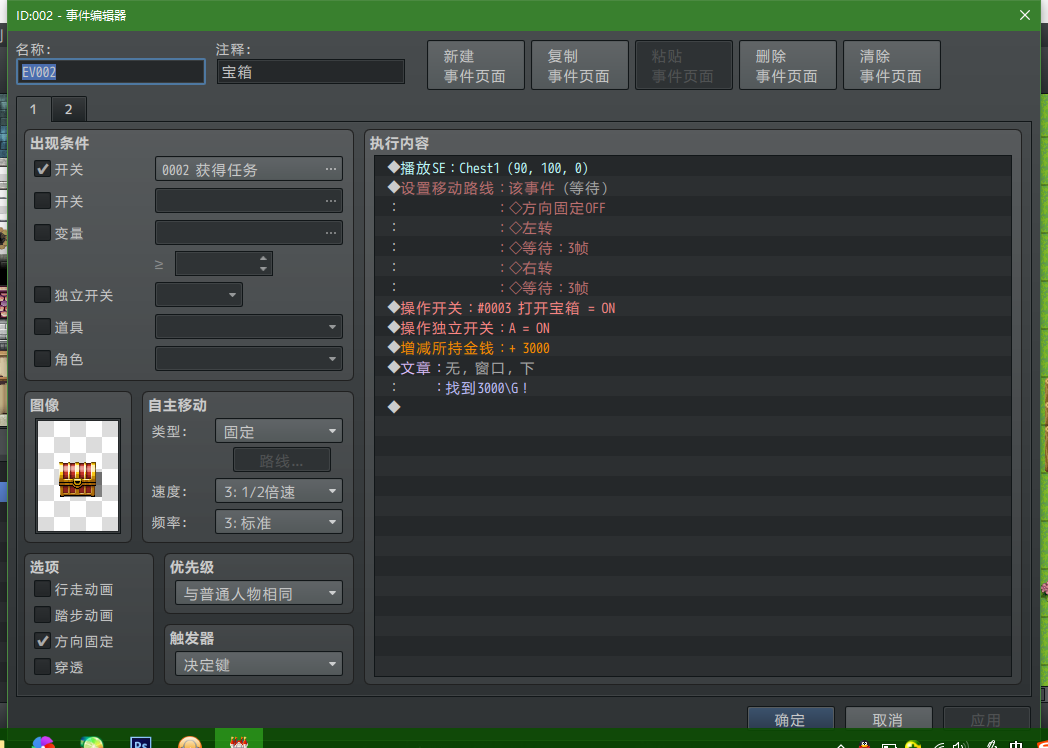Image resolution: width=1048 pixels, height=748 pixels.
Task: Click the 粘贴事件页面 button
Action: click(684, 66)
